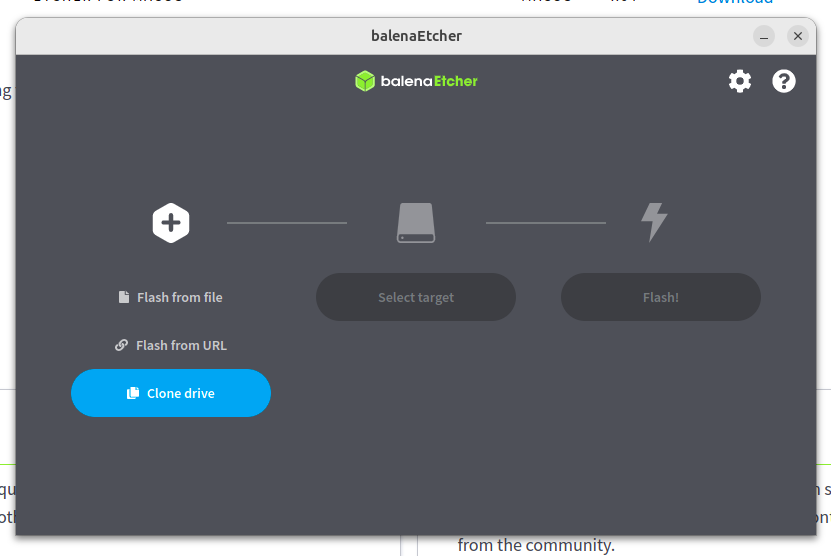Select the blue Clone drive button
Screen dimensions: 831x556
coord(171,393)
